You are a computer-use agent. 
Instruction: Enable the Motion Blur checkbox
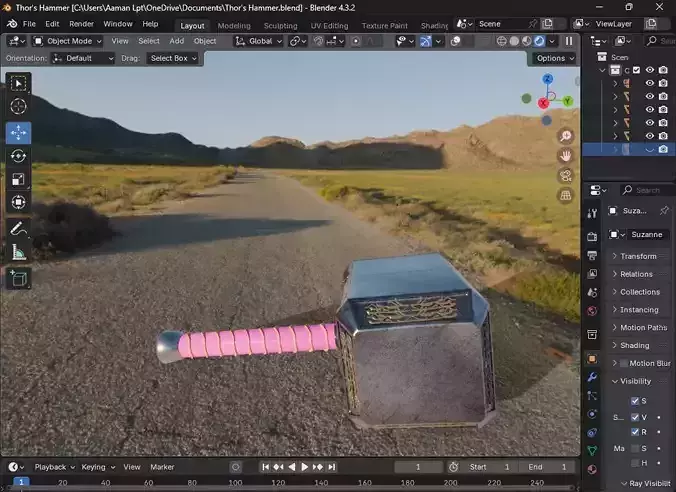623,363
